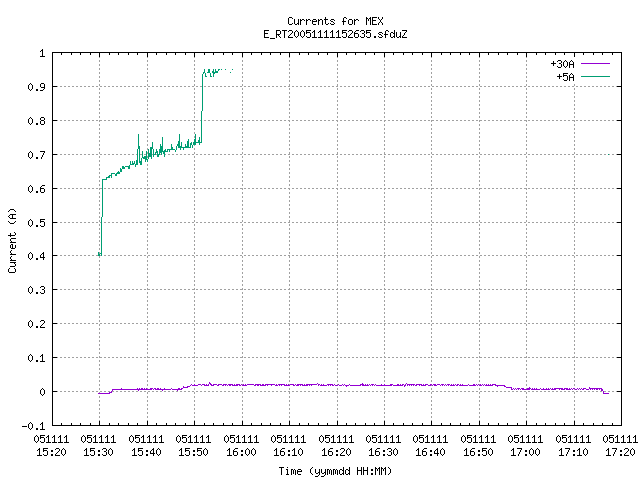This screenshot has height=480, width=640.
Task: Click y-axis tick value 0.7
Action: tap(36, 155)
